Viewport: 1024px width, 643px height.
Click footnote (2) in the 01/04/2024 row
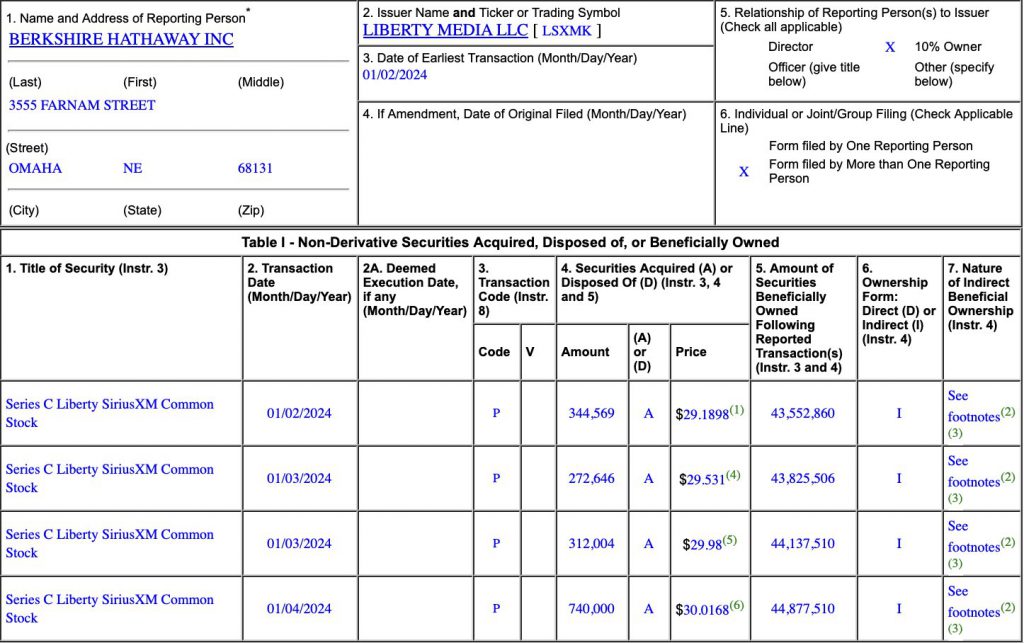[1008, 607]
